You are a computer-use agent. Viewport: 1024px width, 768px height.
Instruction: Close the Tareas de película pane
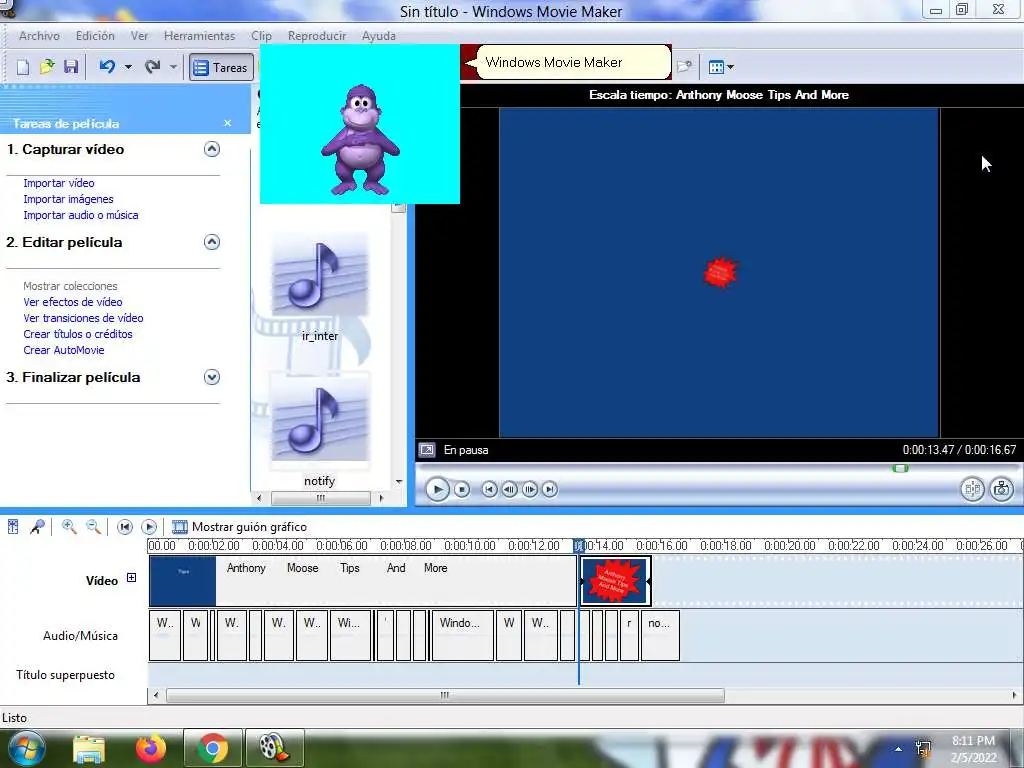(227, 123)
